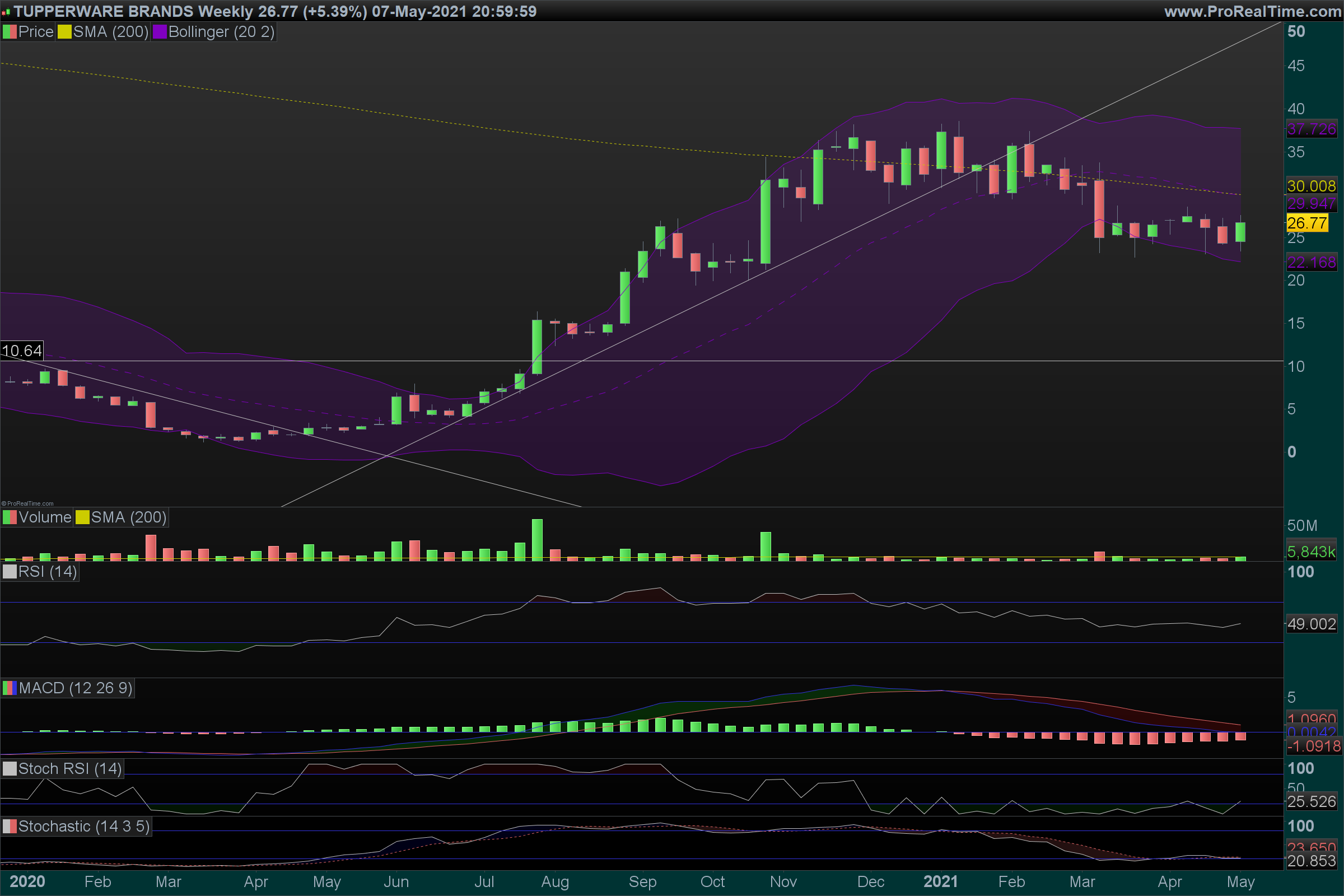The height and width of the screenshot is (896, 1344).
Task: Select the volume SMA (200) legend label
Action: coord(129,517)
